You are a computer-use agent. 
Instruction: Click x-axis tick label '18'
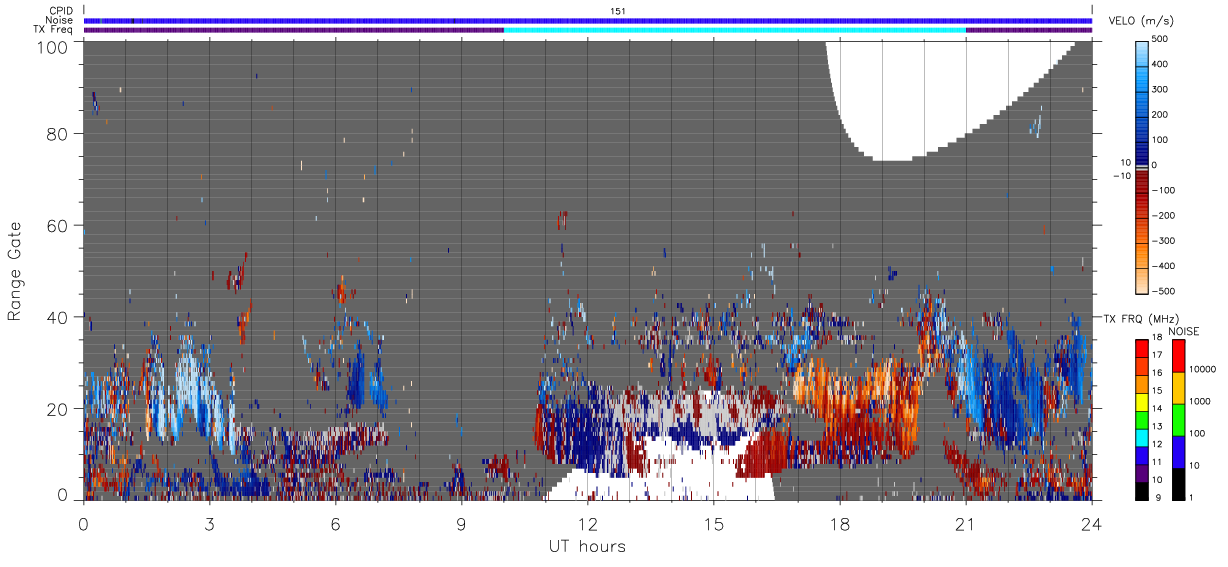840,523
